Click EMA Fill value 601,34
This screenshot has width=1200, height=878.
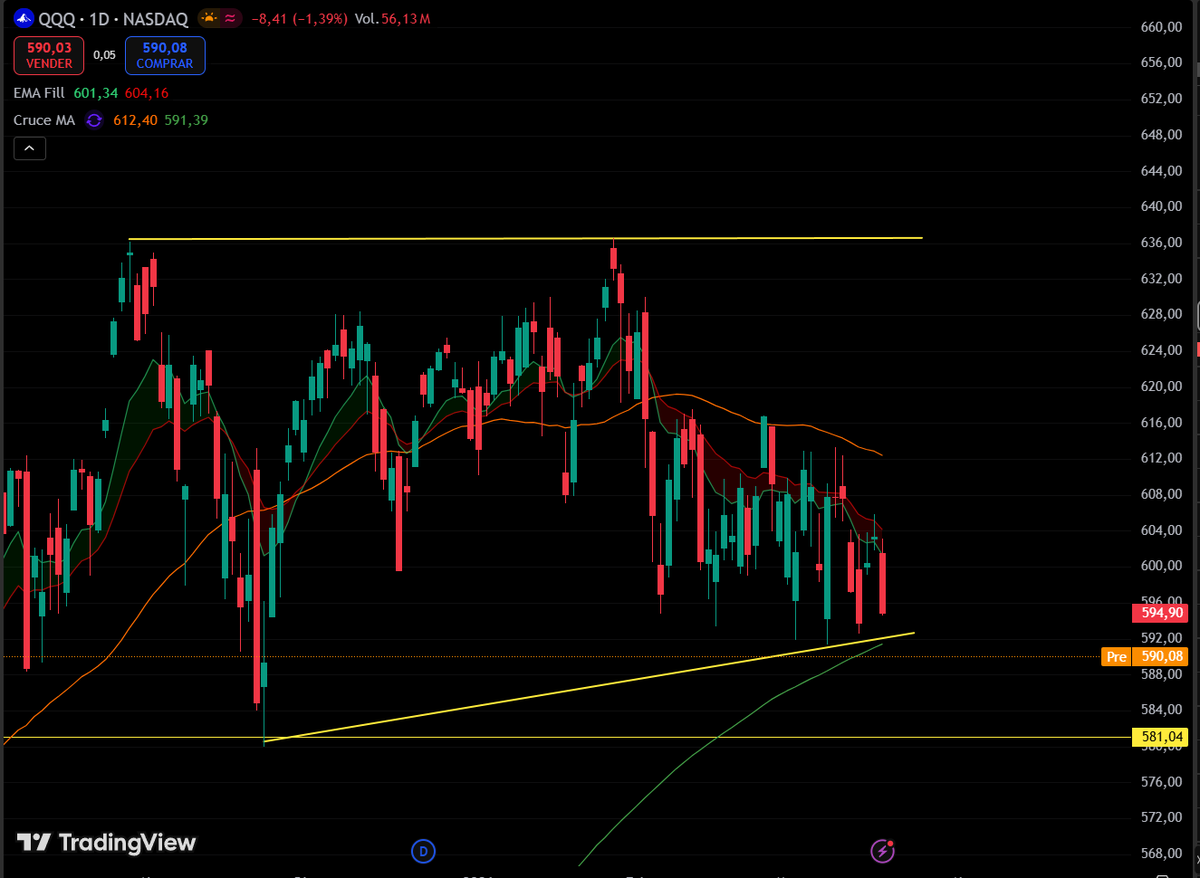[95, 93]
